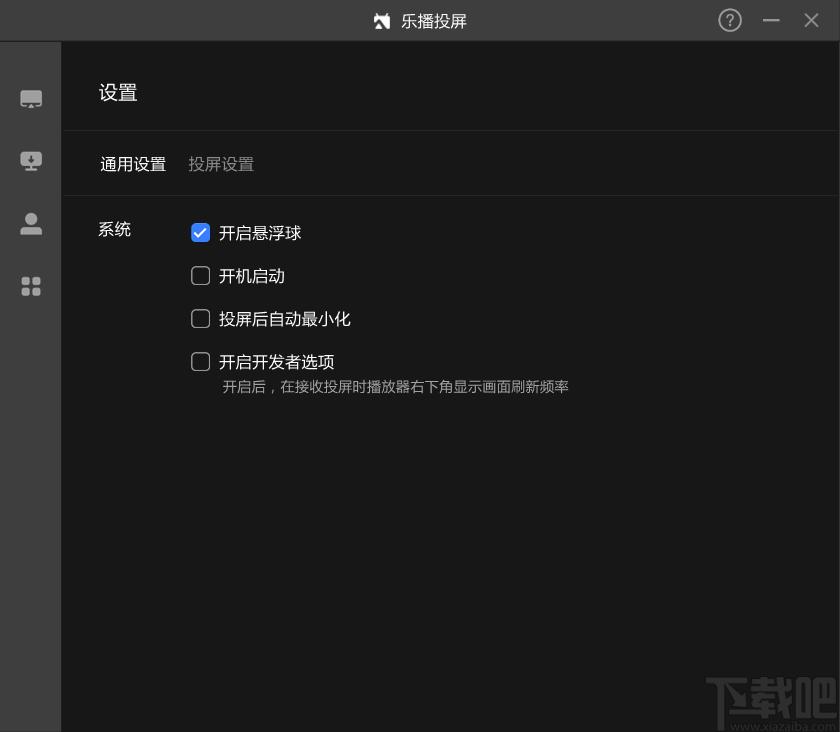
Task: Open the user account icon in sidebar
Action: click(x=31, y=224)
